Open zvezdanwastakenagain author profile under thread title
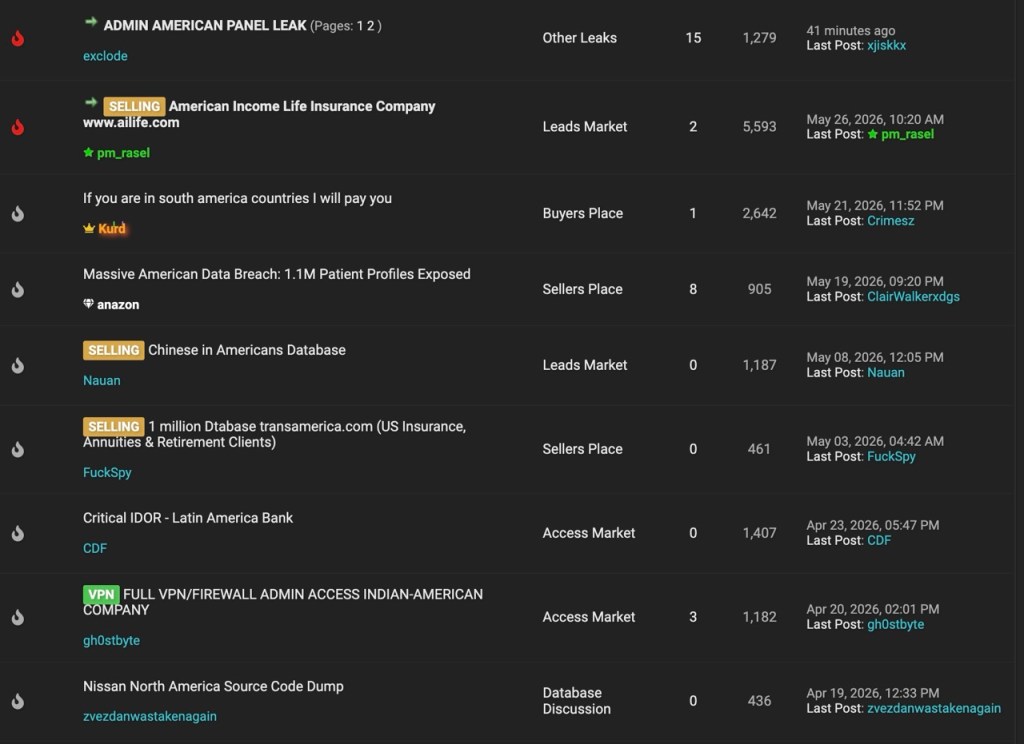The height and width of the screenshot is (744, 1024). point(150,716)
